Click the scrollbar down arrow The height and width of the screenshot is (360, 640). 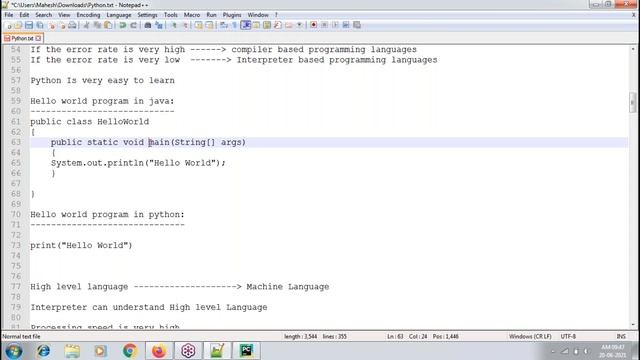coord(633,325)
